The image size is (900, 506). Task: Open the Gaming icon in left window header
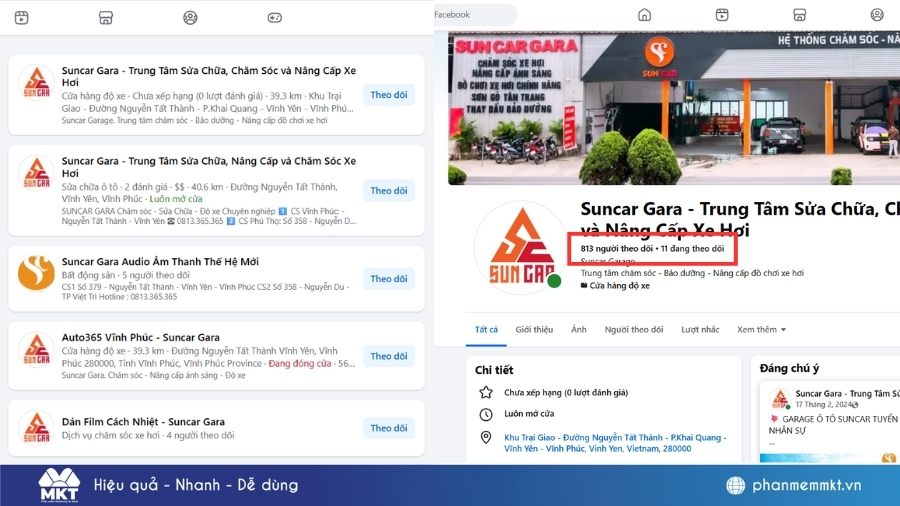274,18
